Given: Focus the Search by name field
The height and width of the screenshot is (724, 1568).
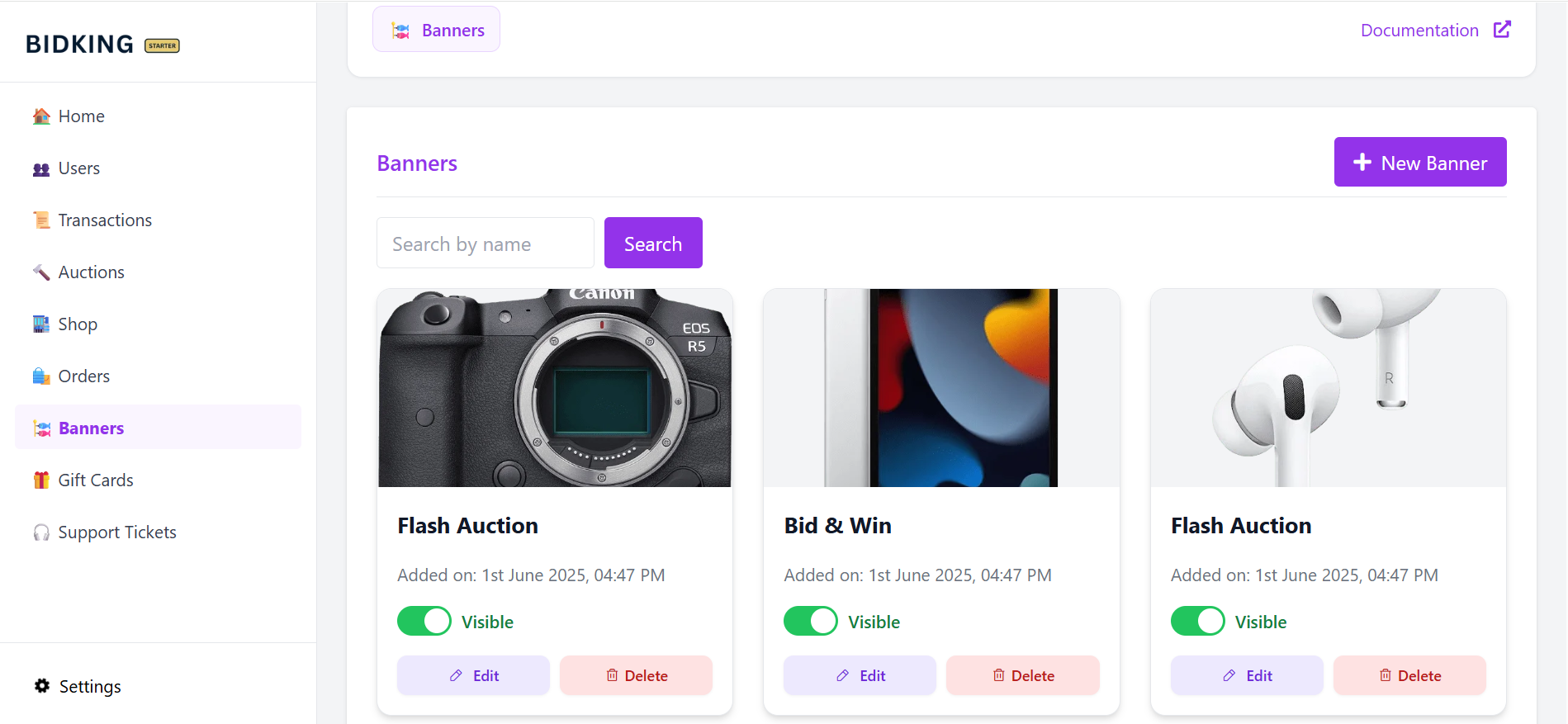Looking at the screenshot, I should click(x=486, y=244).
